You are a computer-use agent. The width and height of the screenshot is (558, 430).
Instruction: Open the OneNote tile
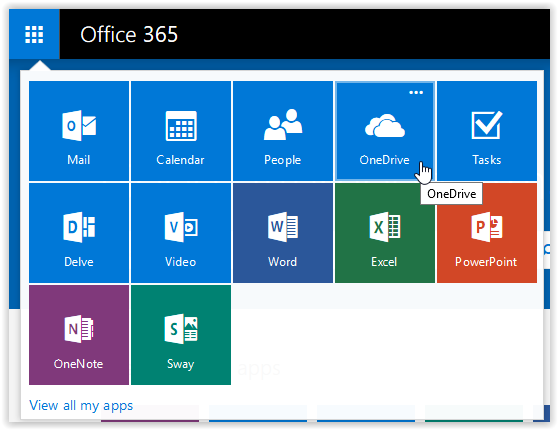click(79, 335)
